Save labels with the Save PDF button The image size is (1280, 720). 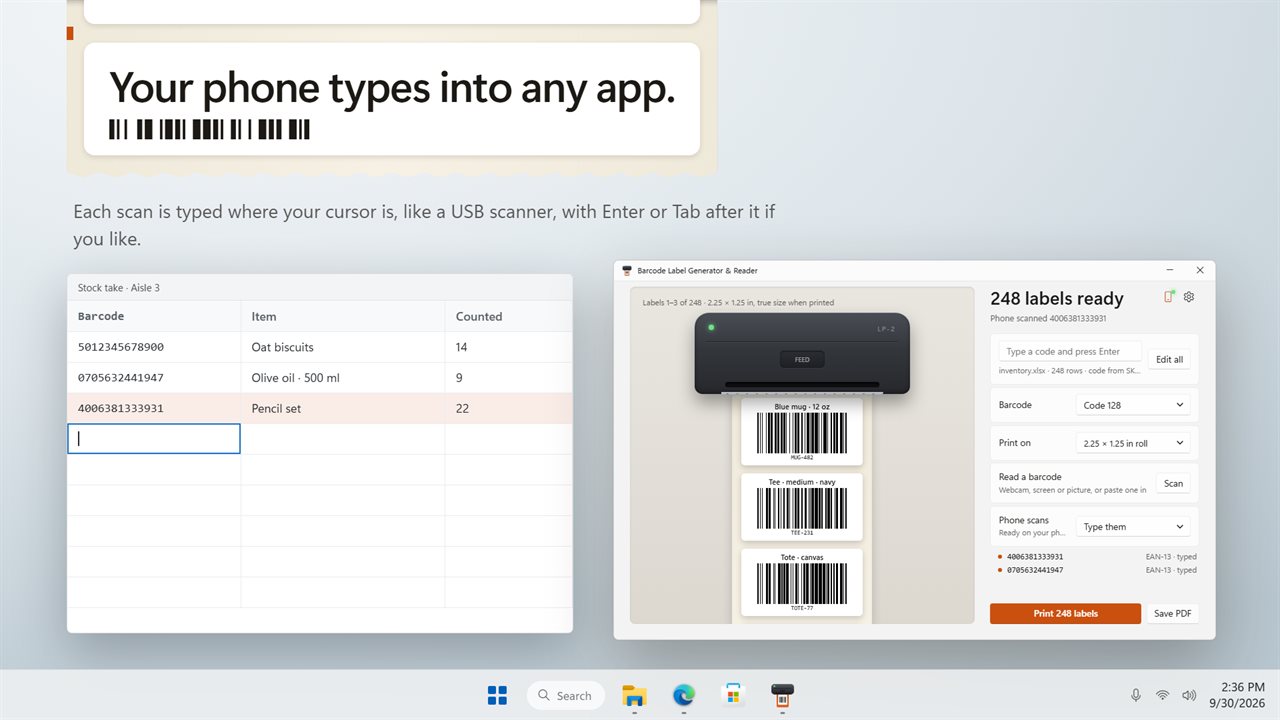1170,613
